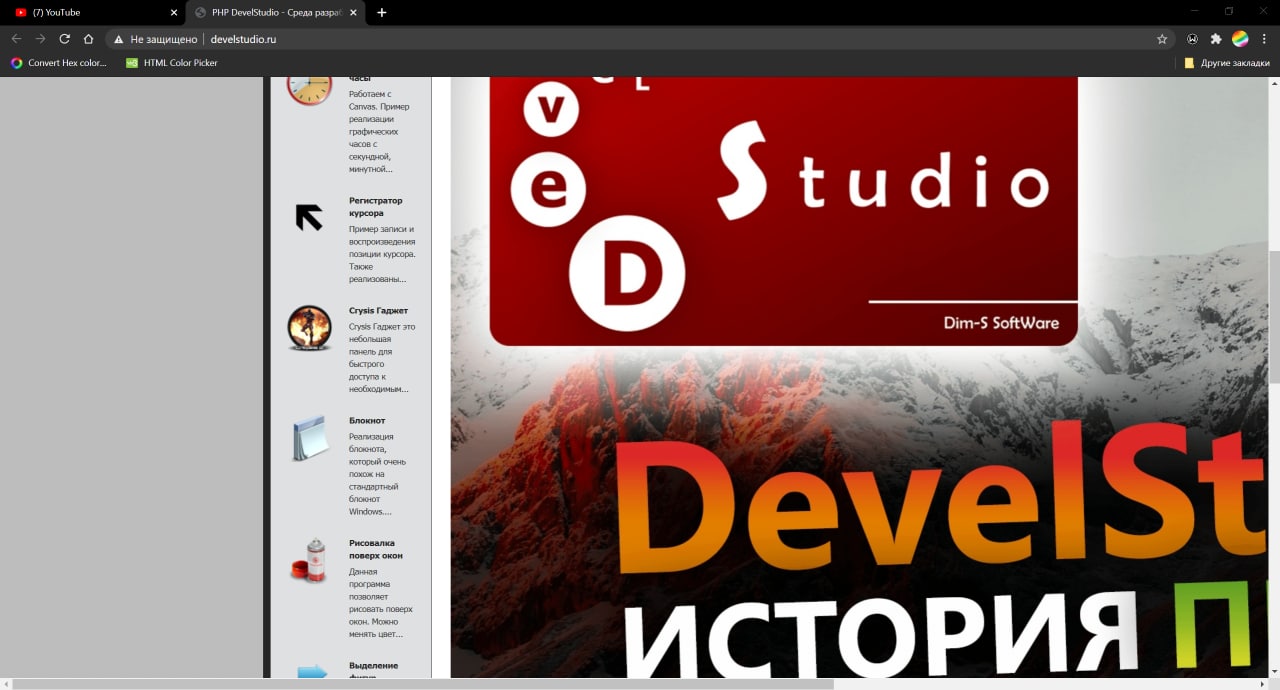
Task: Open the Chrome profile avatar
Action: click(x=1240, y=39)
